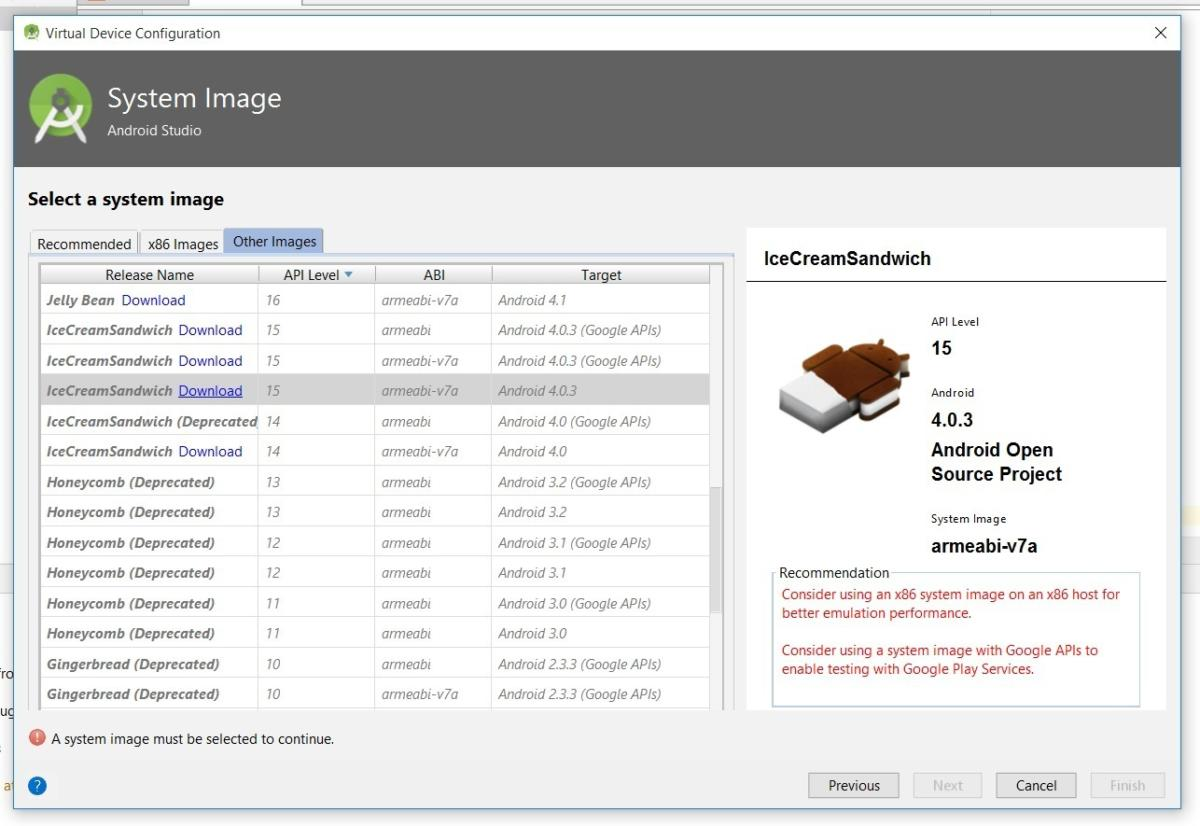1200x826 pixels.
Task: Select Honeycomb Android 3.1 (Google APIs) row
Action: pos(375,543)
